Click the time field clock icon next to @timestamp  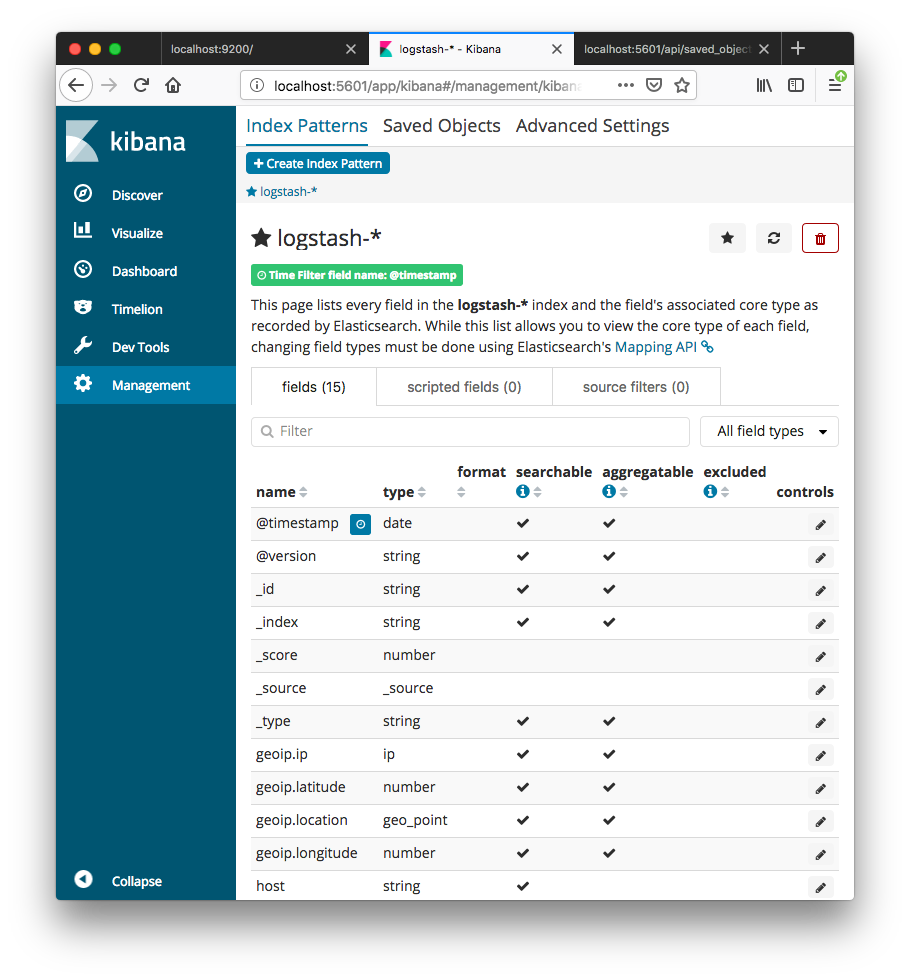[x=360, y=524]
